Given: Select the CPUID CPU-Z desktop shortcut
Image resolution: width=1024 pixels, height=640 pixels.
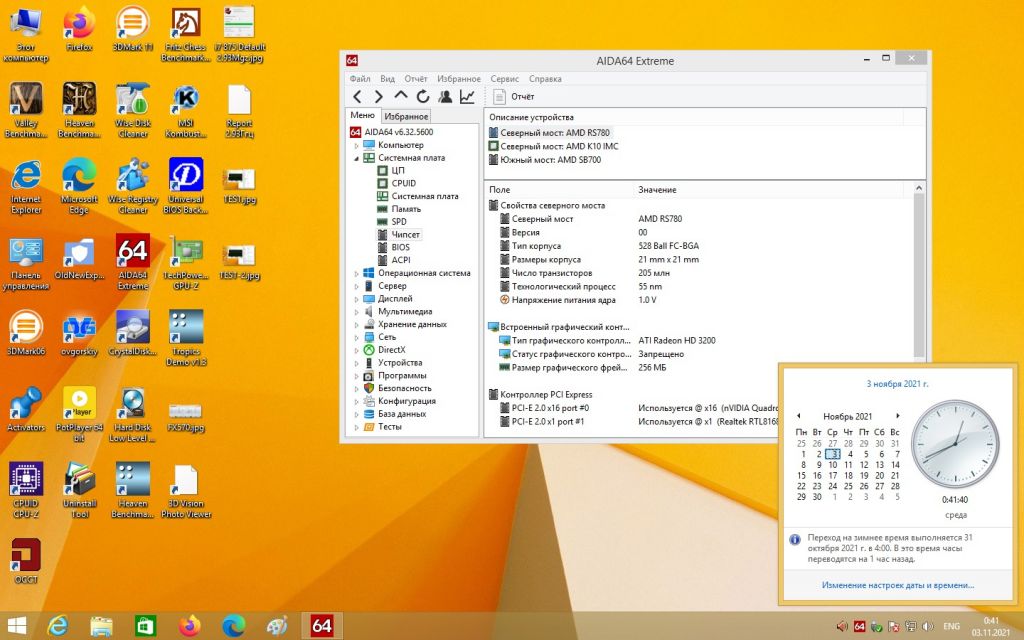Looking at the screenshot, I should coord(26,490).
